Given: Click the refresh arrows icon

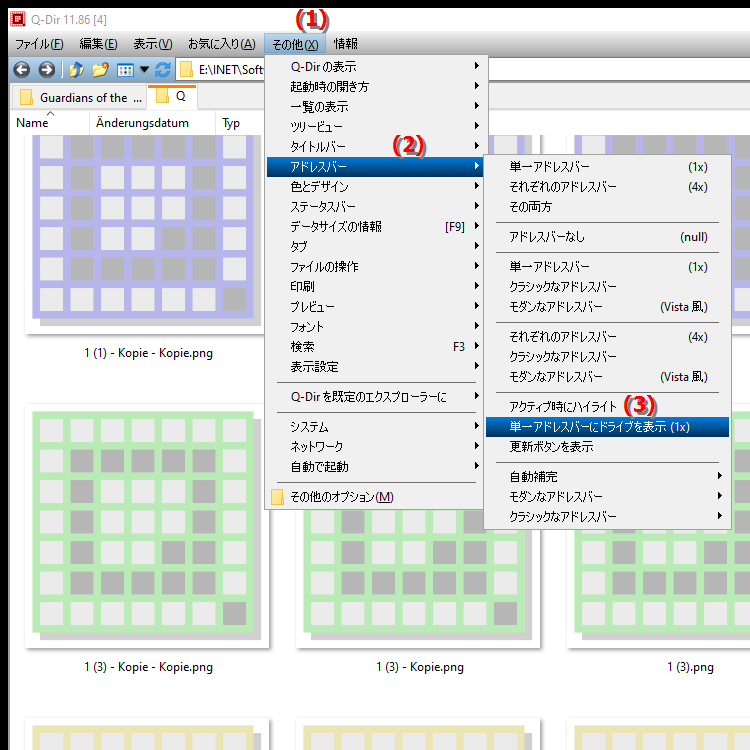Looking at the screenshot, I should (163, 70).
